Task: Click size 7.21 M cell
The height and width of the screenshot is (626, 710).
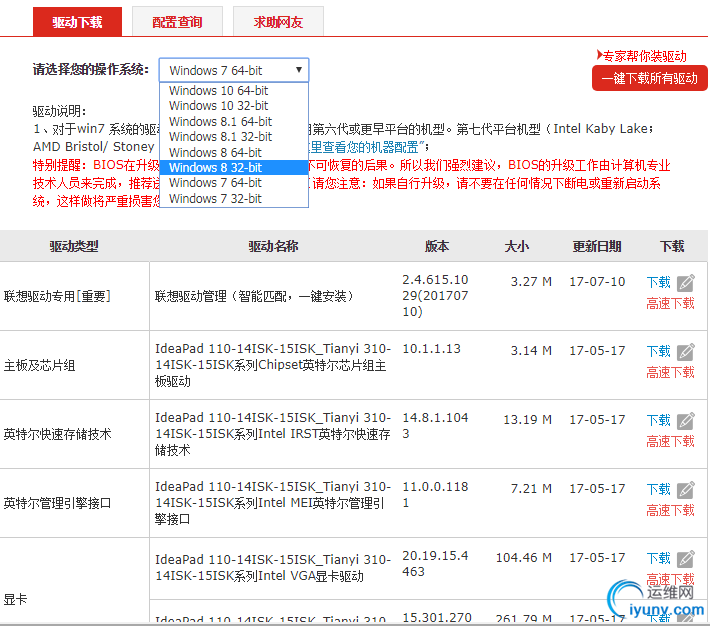Action: [x=531, y=489]
